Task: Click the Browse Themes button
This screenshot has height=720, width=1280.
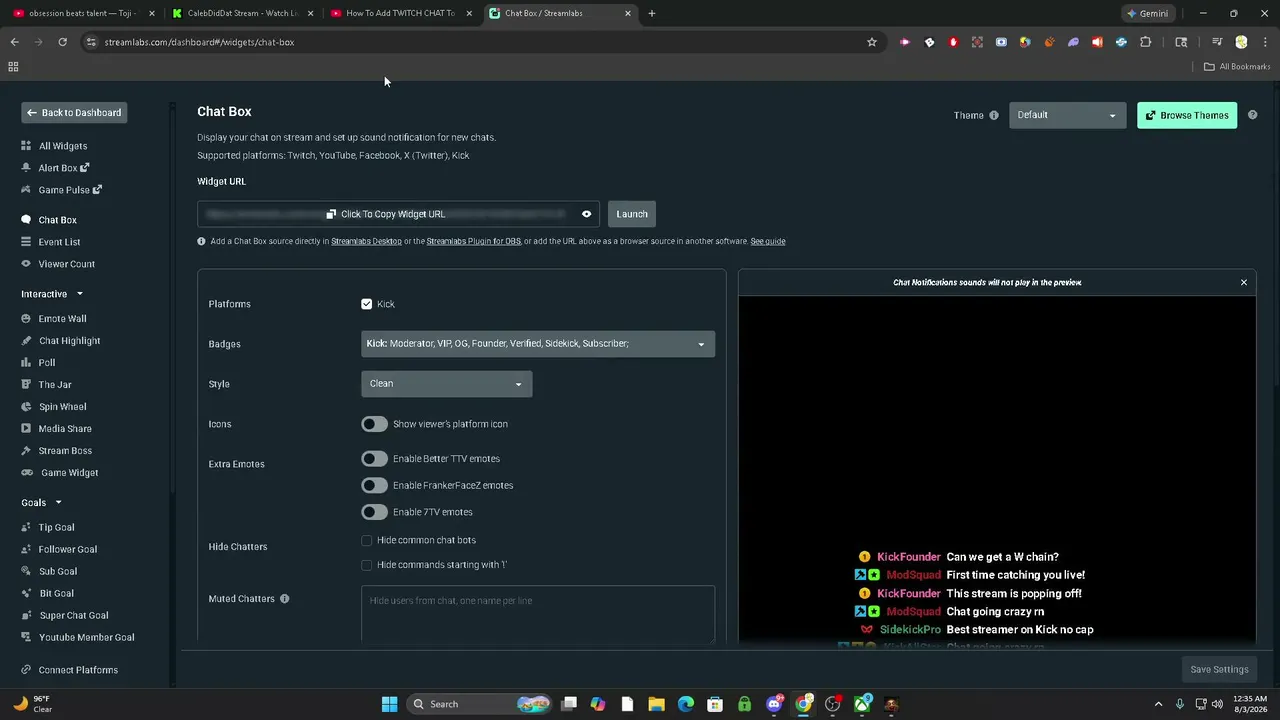Action: point(1187,115)
